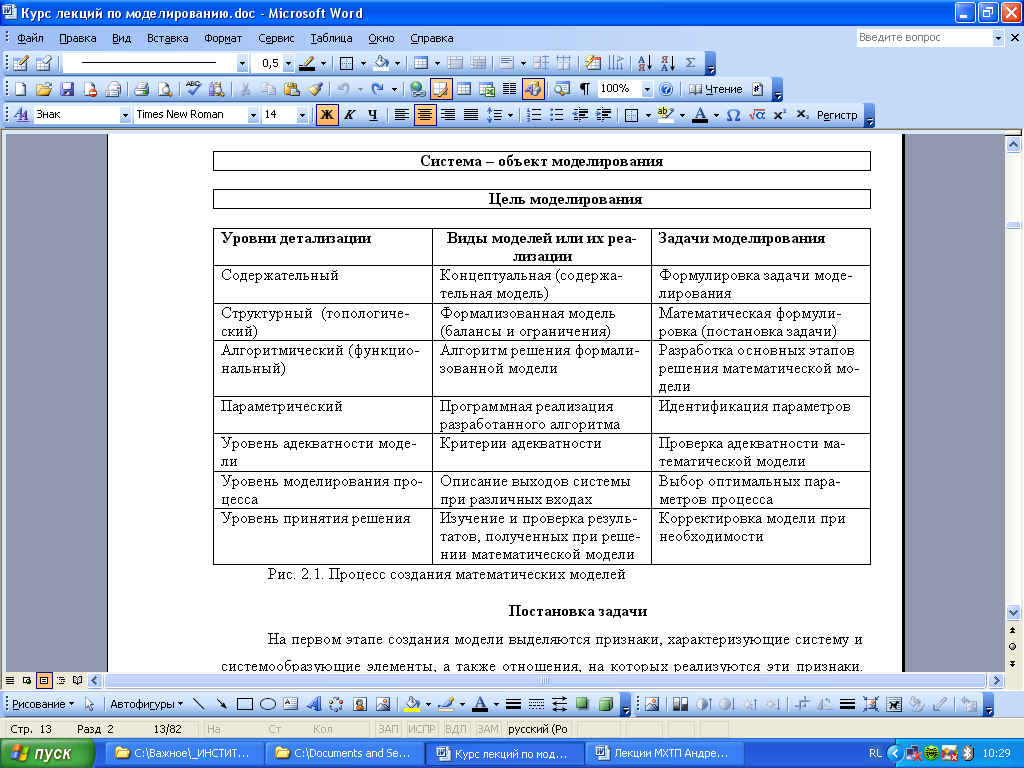
Task: Save the document with the floppy icon
Action: click(x=67, y=89)
